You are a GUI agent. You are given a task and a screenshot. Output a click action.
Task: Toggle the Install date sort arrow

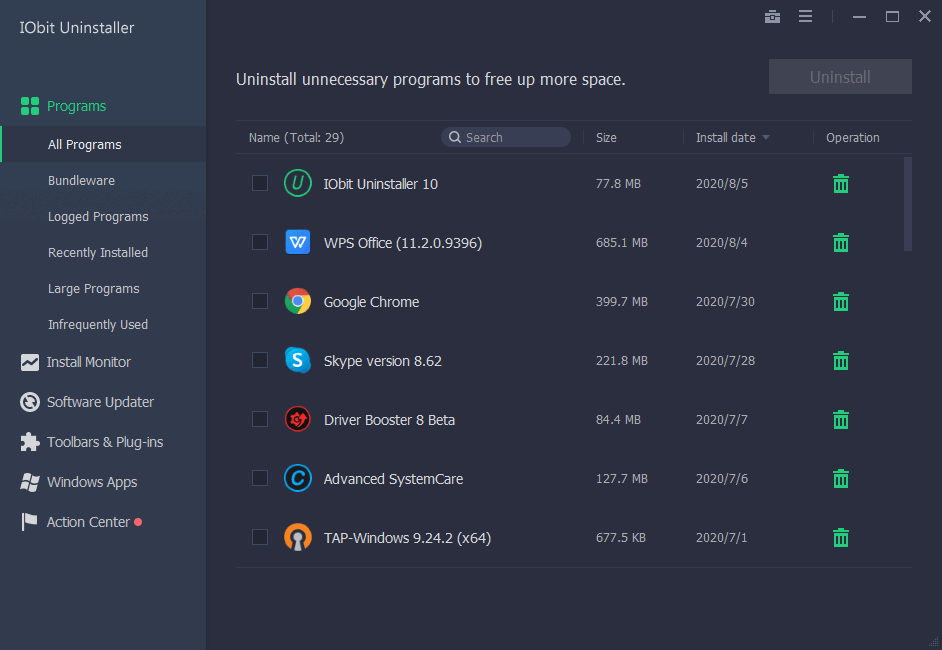(x=766, y=138)
